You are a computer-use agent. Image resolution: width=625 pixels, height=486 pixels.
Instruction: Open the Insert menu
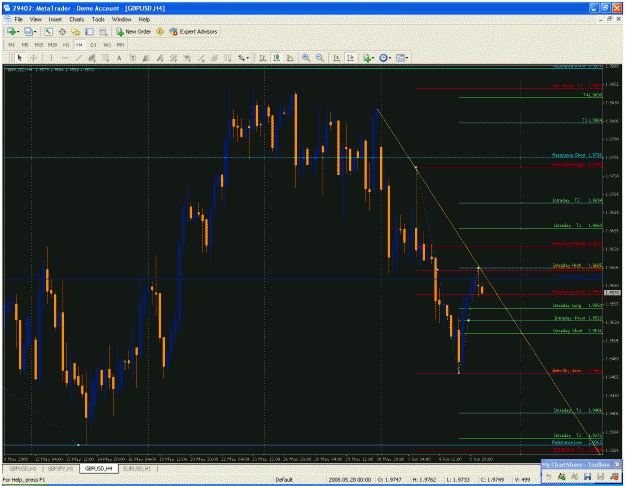55,19
